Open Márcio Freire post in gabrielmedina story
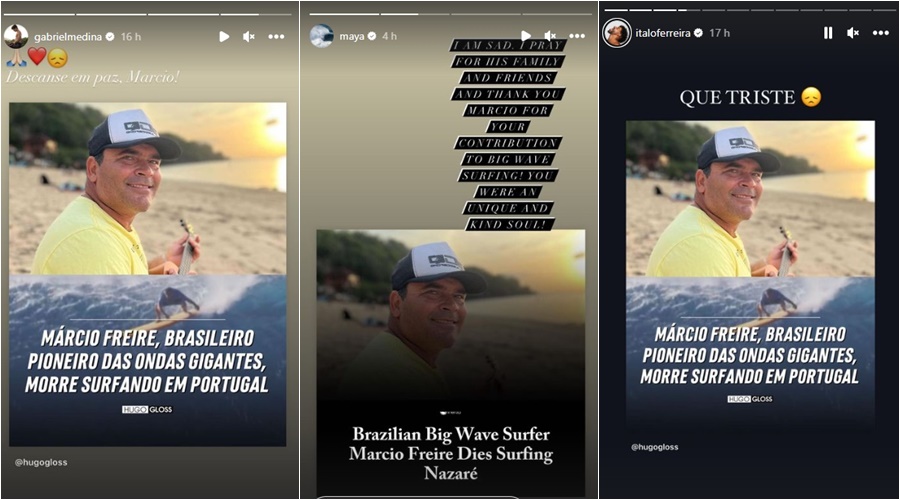The width and height of the screenshot is (900, 500). coord(148,274)
